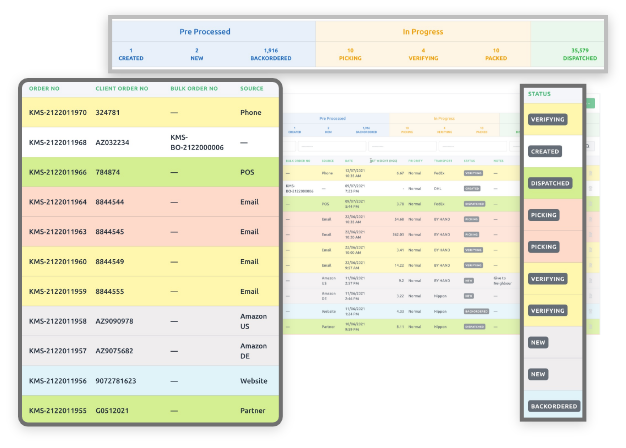626x448 pixels.
Task: Open order KMS-2122011966 from POS
Action: click(58, 171)
